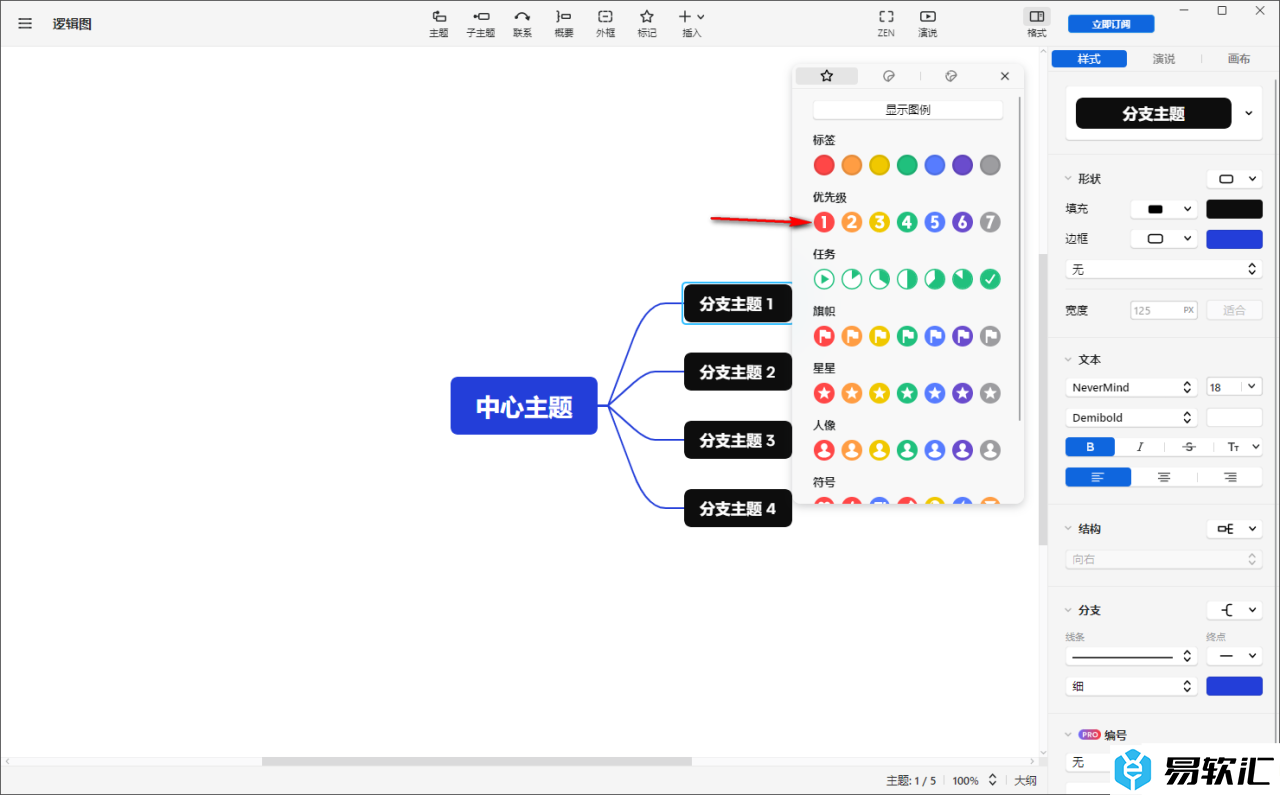Close the marker popup panel
Viewport: 1280px width, 795px height.
(x=1005, y=76)
